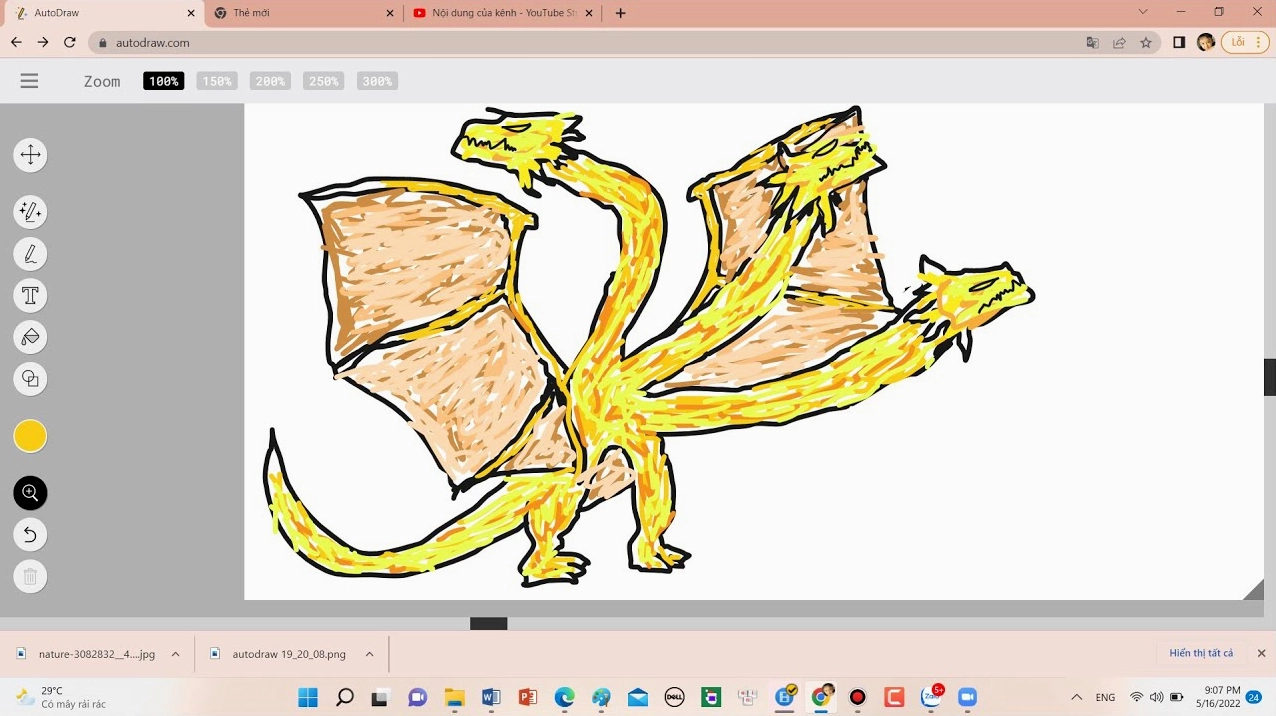Click the Zoom magnifier tool
Image resolution: width=1276 pixels, height=716 pixels.
click(x=30, y=493)
